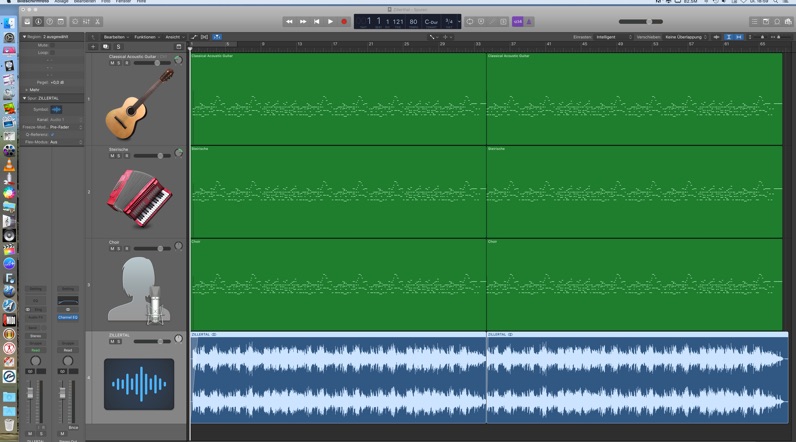Adjust the Classical Acoustic Guitar volume slider
This screenshot has height=442, width=796.
[x=152, y=63]
